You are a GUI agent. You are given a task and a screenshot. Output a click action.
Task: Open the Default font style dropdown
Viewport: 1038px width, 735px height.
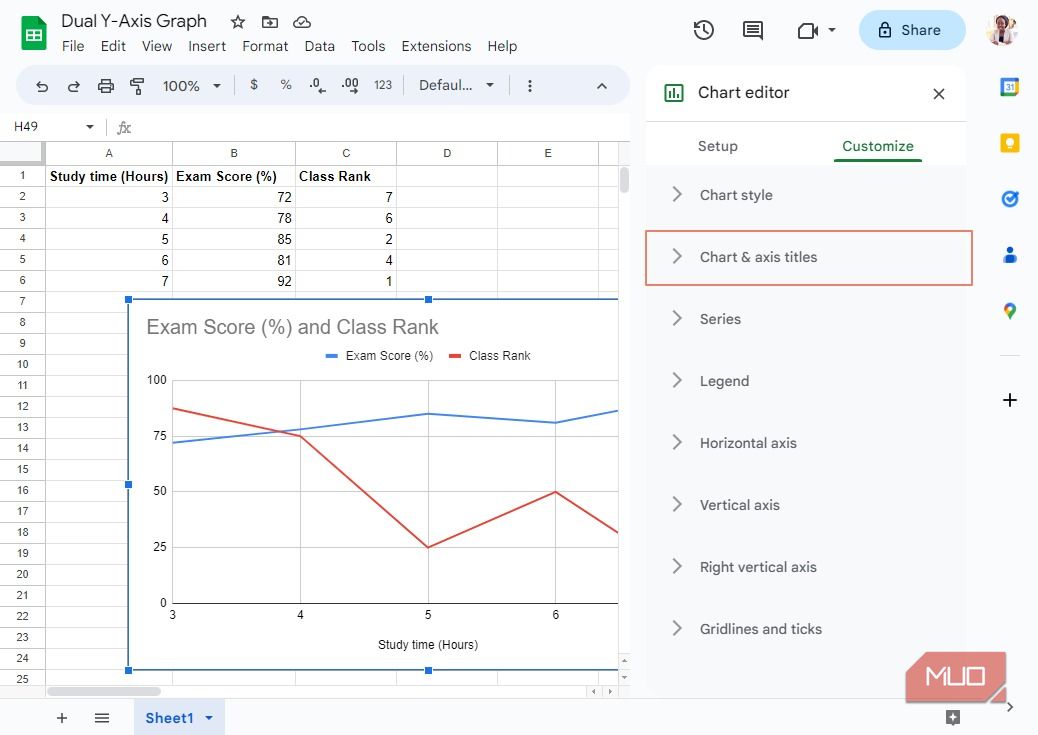(x=456, y=85)
